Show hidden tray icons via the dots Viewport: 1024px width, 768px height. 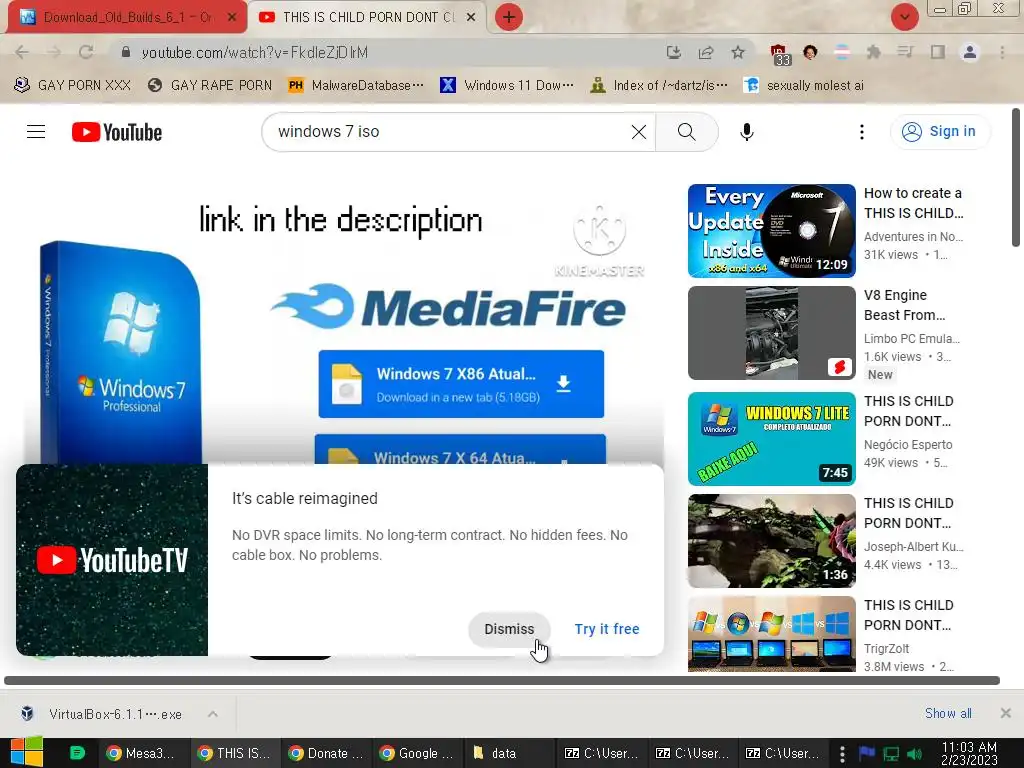[842, 754]
